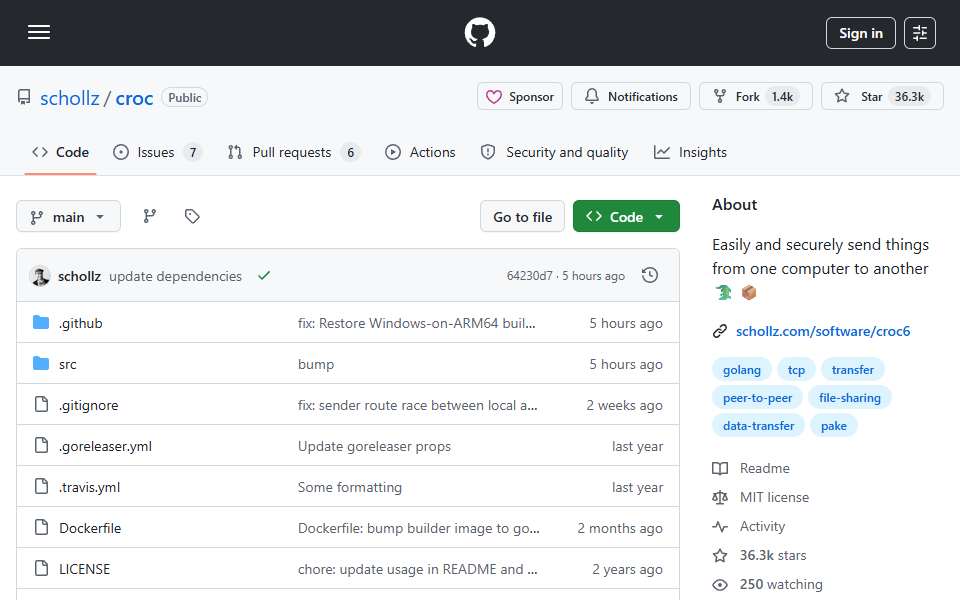Viewport: 960px width, 600px height.
Task: Select the golang topic tag
Action: pos(741,370)
